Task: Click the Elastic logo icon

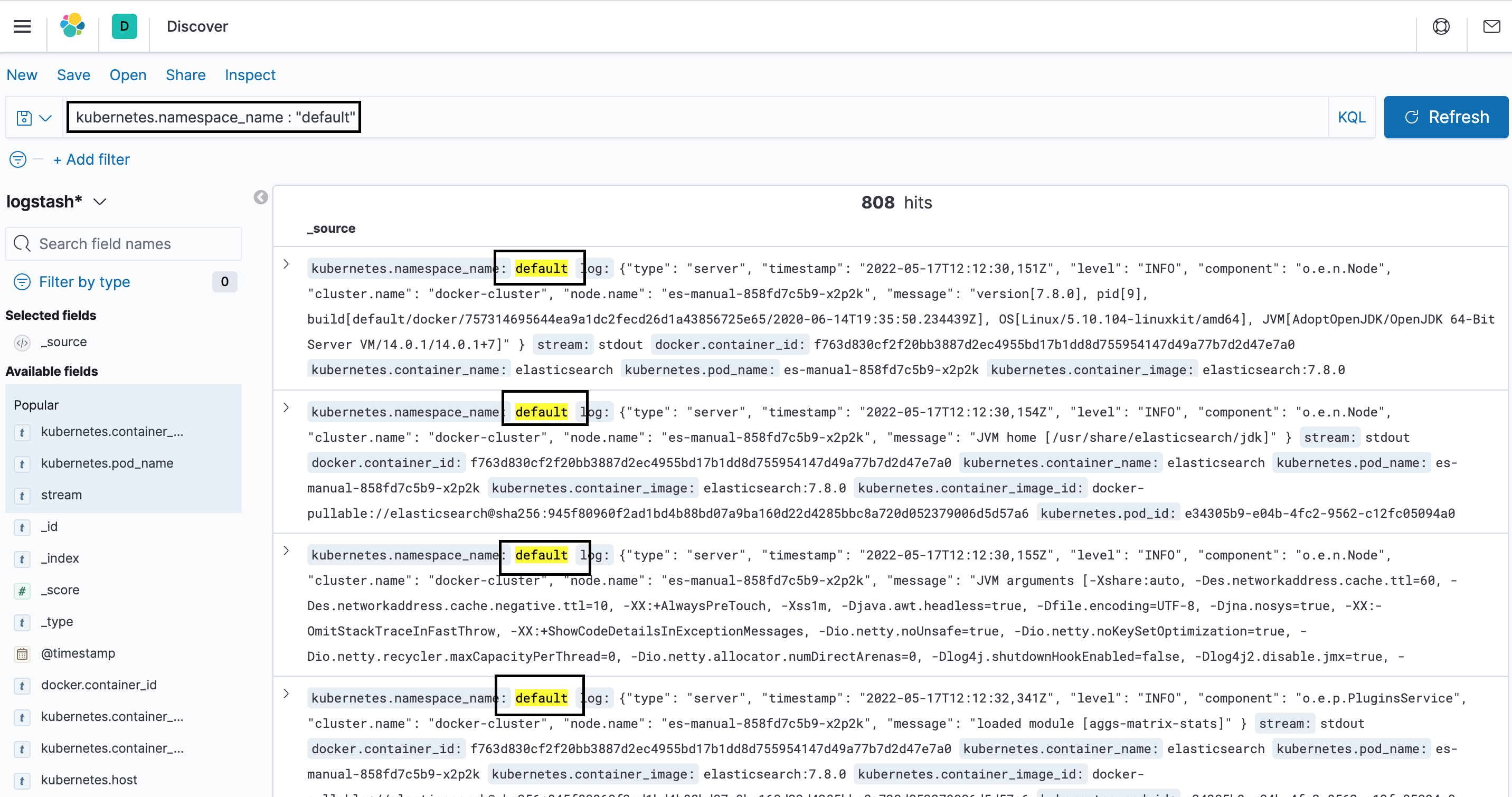Action: tap(72, 26)
